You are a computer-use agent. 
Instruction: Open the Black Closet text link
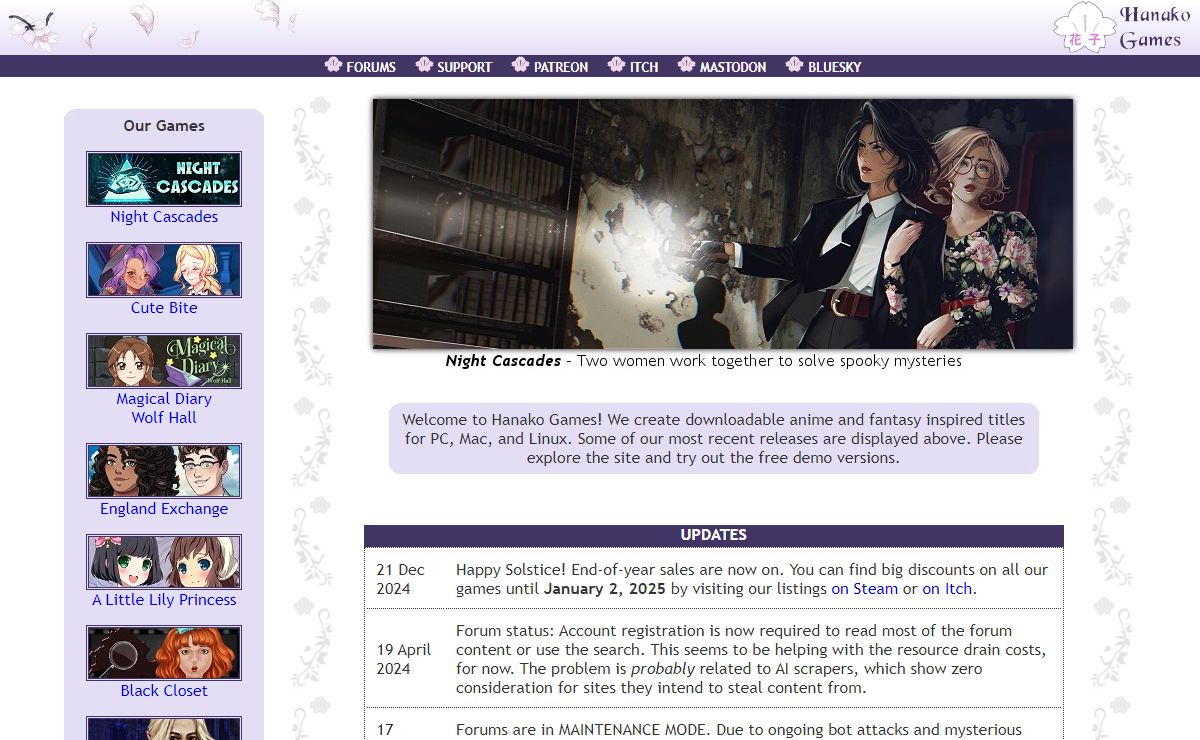tap(164, 691)
